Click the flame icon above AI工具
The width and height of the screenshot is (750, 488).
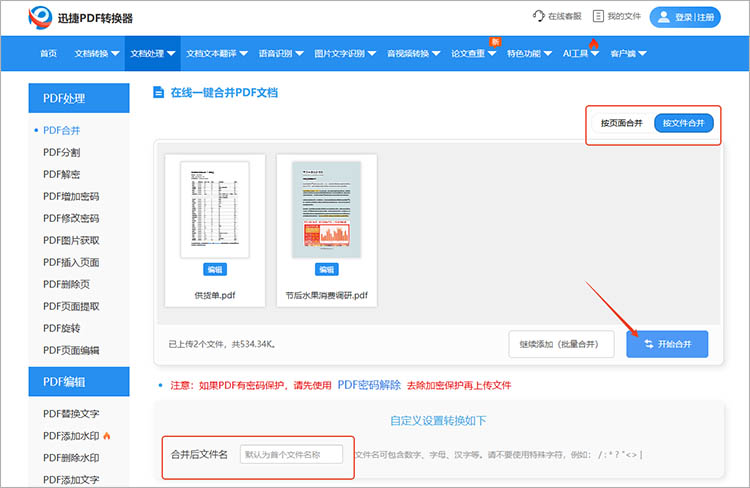pyautogui.click(x=594, y=44)
